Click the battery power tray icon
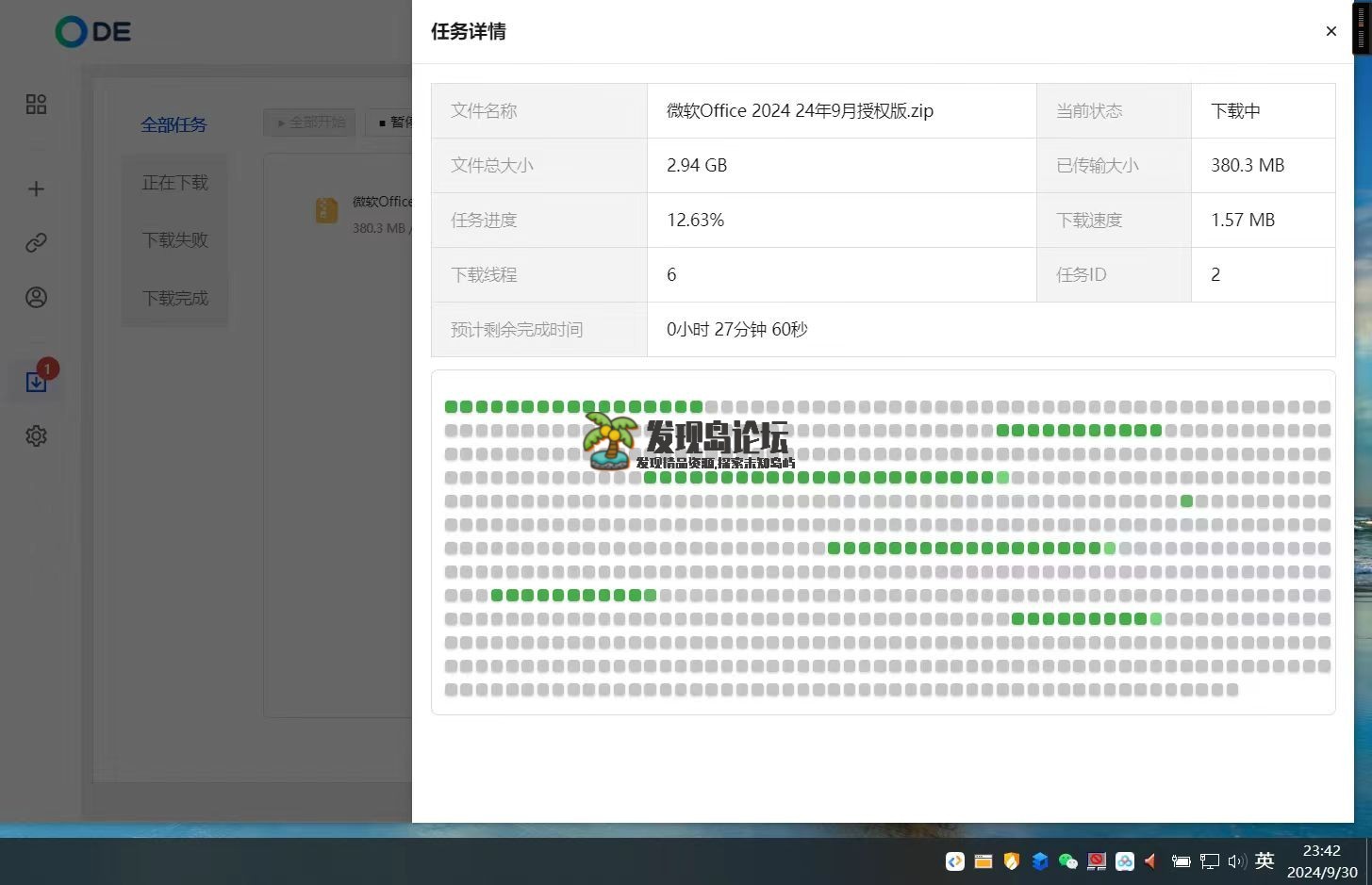The width and height of the screenshot is (1372, 885). click(x=1181, y=860)
